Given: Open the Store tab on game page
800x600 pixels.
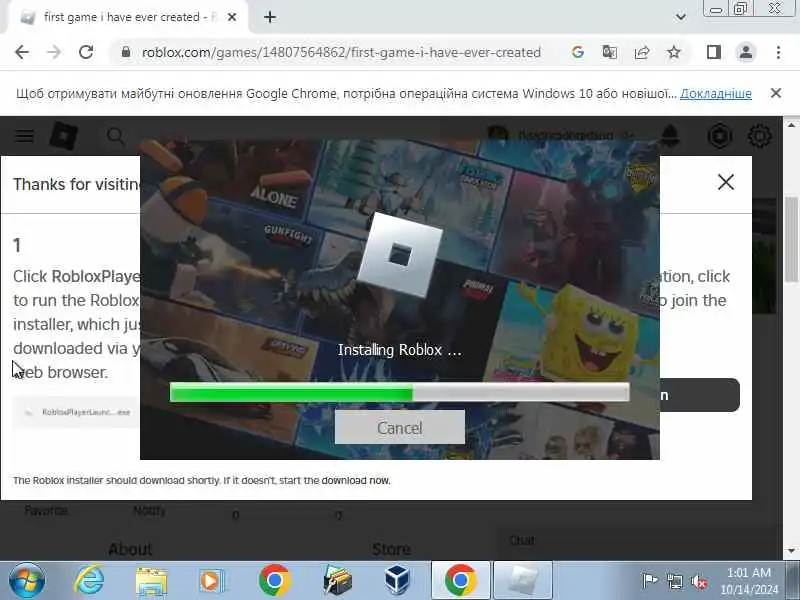Looking at the screenshot, I should (x=391, y=549).
